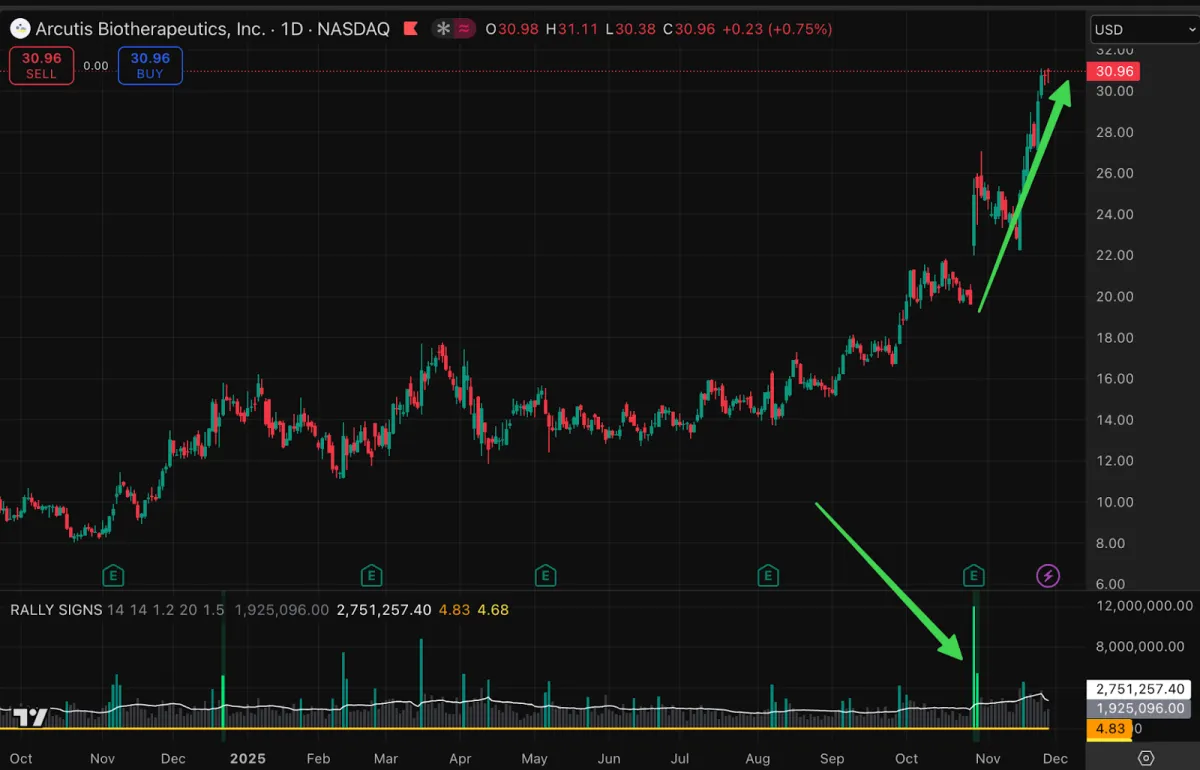Image resolution: width=1200 pixels, height=770 pixels.
Task: Click the change value +0.23 (+0.75%)
Action: [778, 29]
